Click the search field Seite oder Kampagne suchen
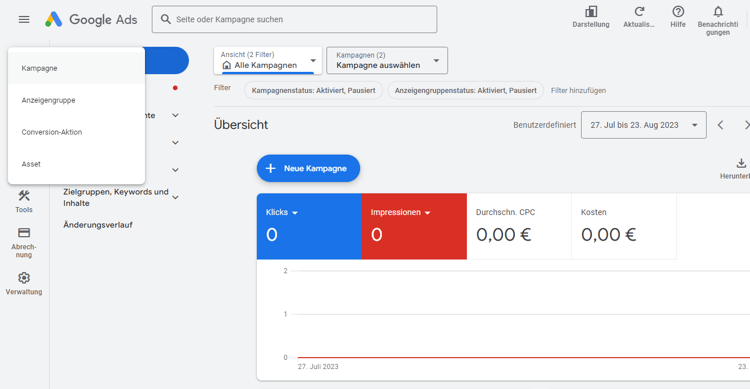This screenshot has height=389, width=750. (x=294, y=20)
